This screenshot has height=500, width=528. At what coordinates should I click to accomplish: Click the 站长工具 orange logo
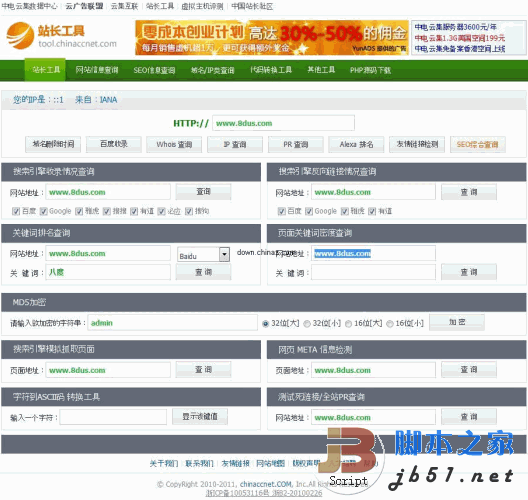61,36
